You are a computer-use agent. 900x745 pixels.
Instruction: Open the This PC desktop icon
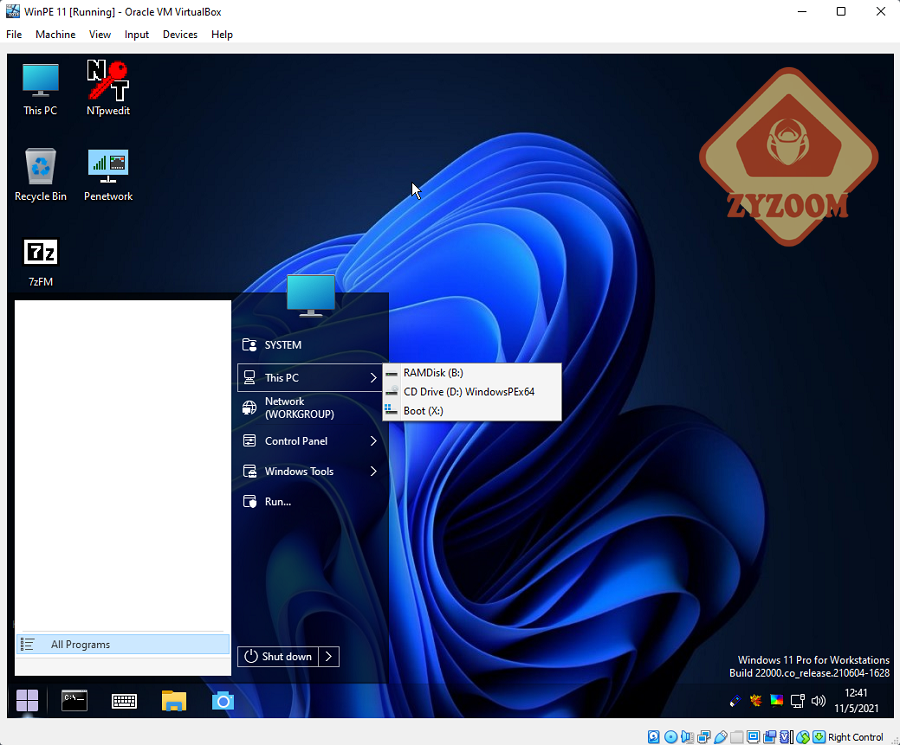[x=40, y=88]
